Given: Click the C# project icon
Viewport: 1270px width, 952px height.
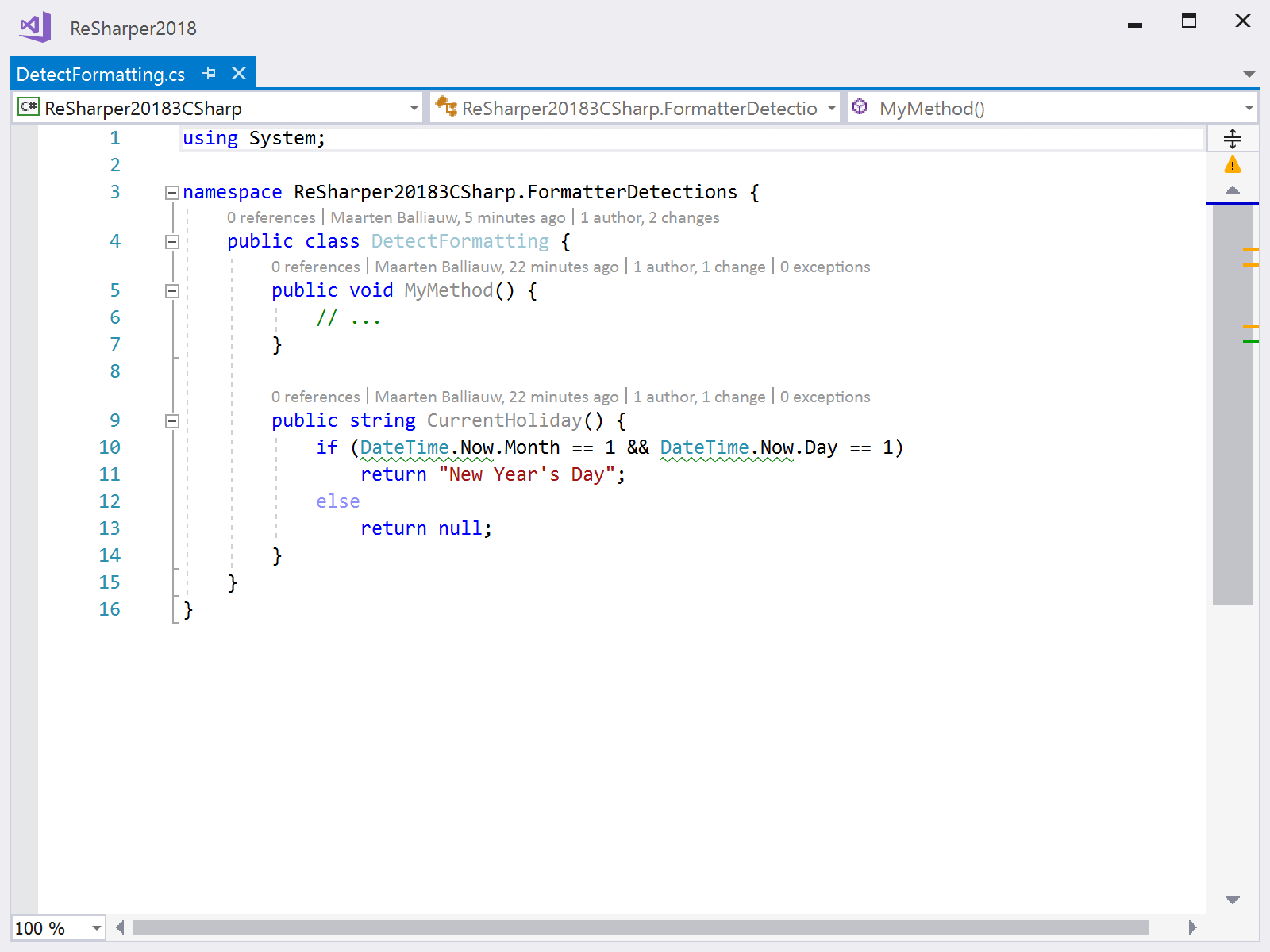Looking at the screenshot, I should [x=29, y=106].
